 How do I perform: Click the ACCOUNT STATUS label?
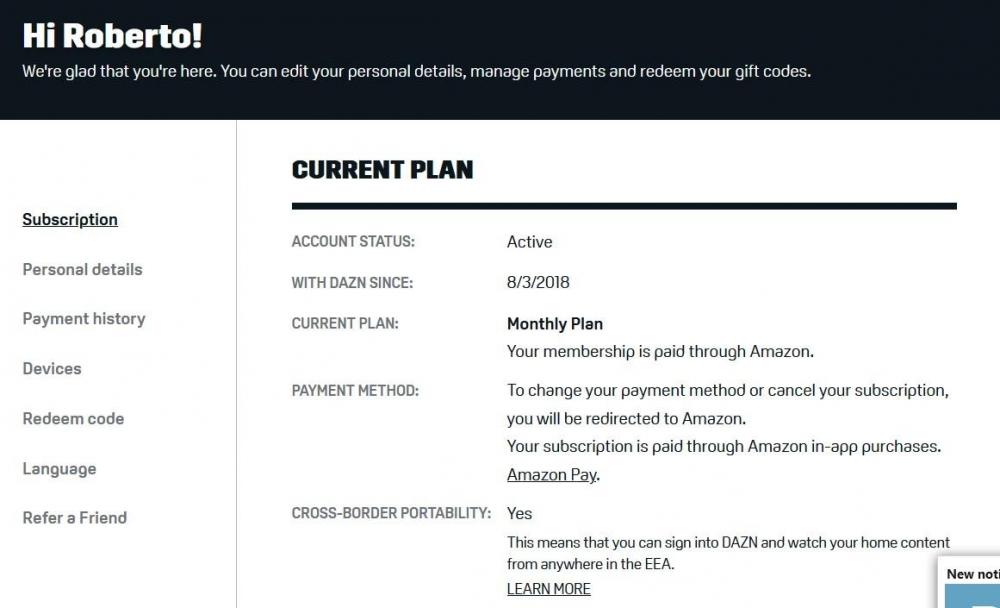353,242
